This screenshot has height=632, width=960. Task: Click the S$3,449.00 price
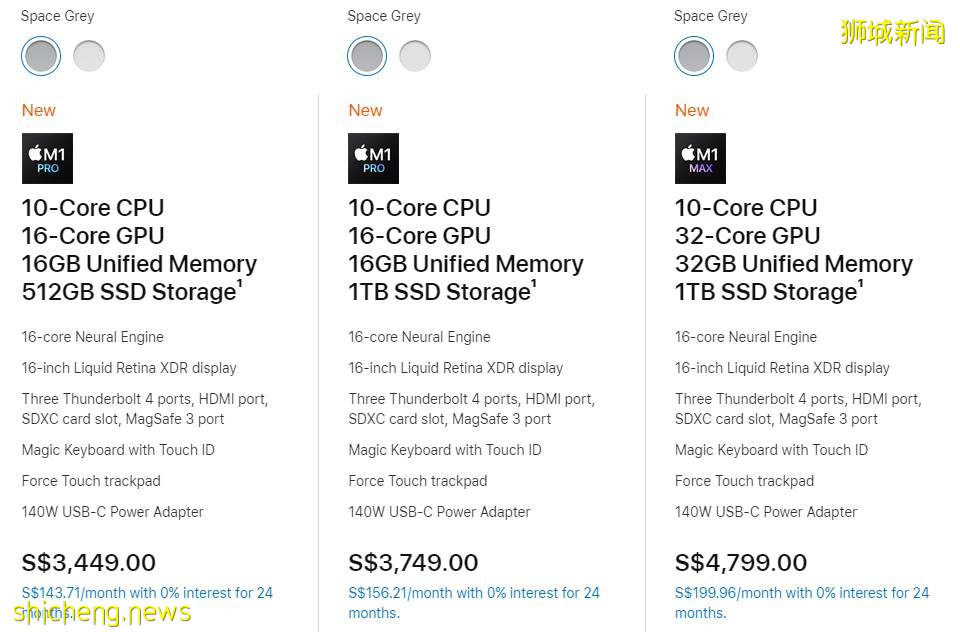[89, 563]
